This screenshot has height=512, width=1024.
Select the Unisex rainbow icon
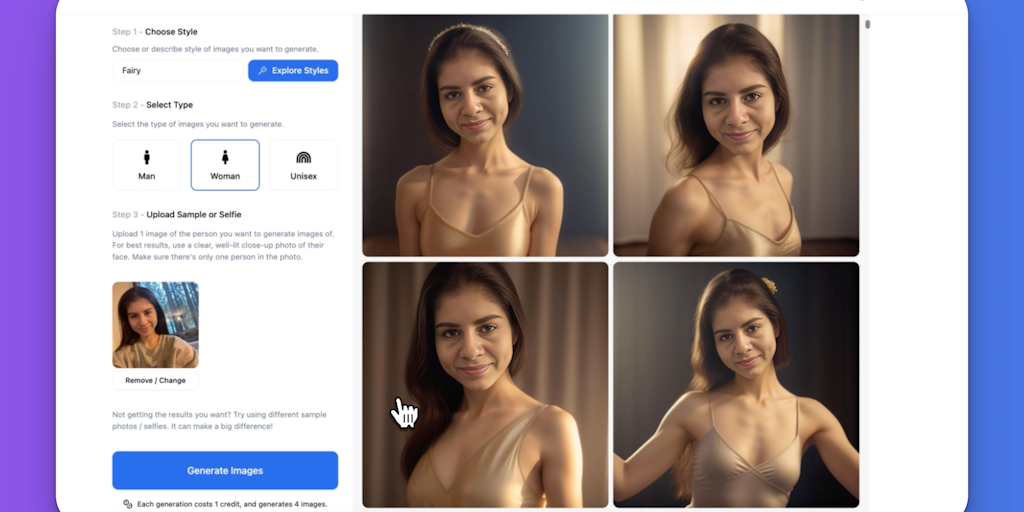304,157
